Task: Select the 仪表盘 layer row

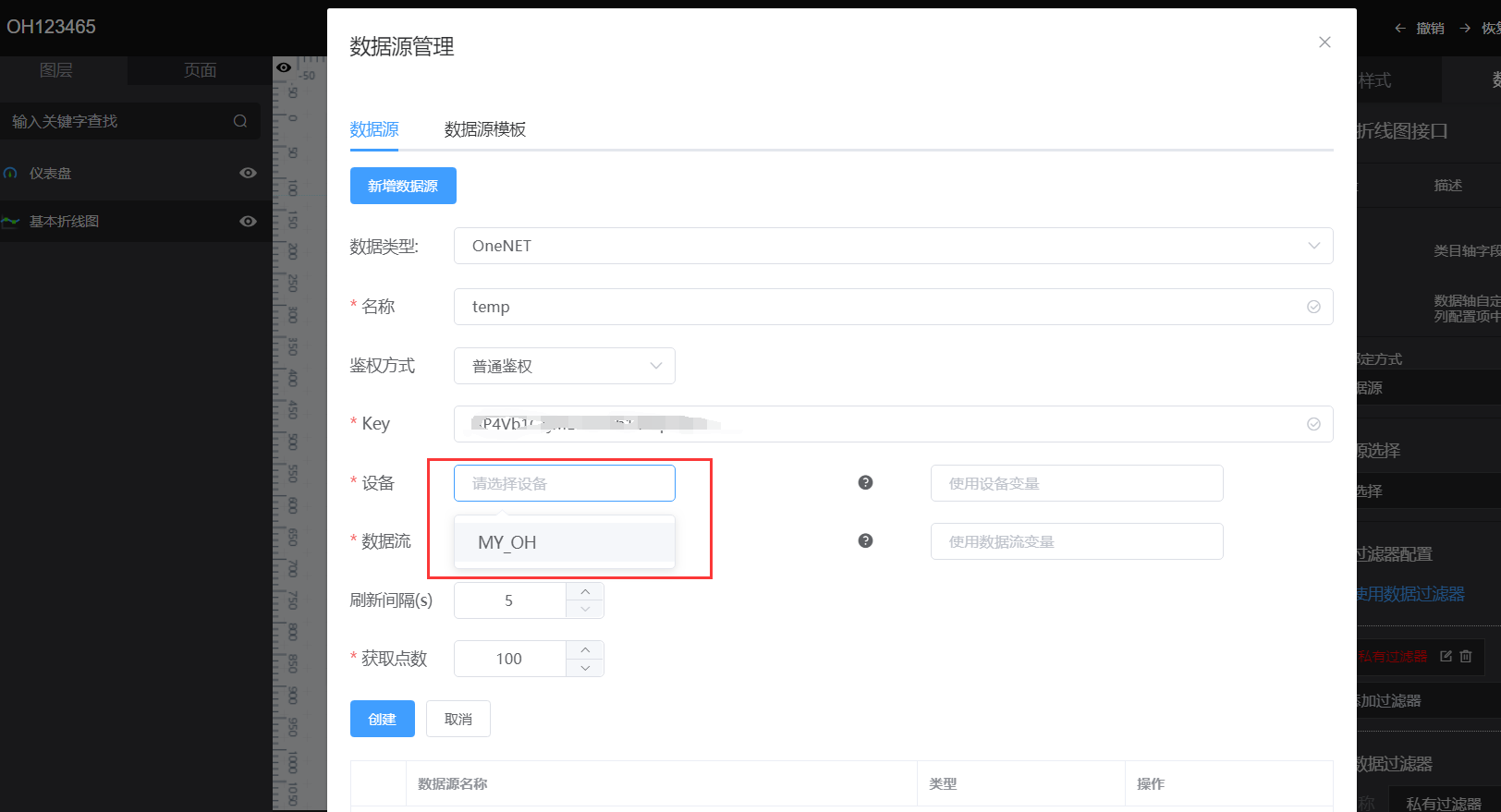Action: point(136,174)
